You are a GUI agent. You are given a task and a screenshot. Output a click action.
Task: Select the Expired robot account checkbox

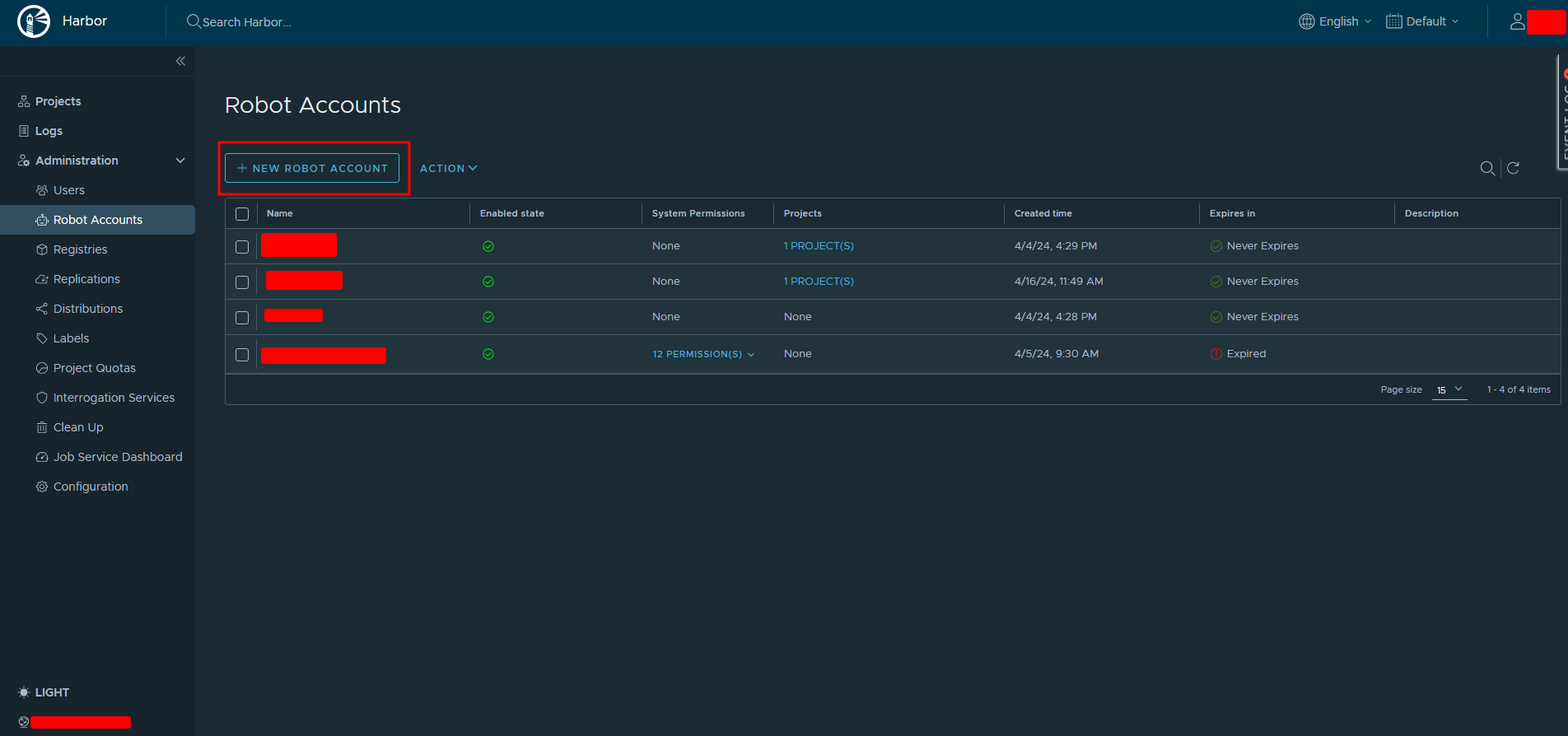242,355
